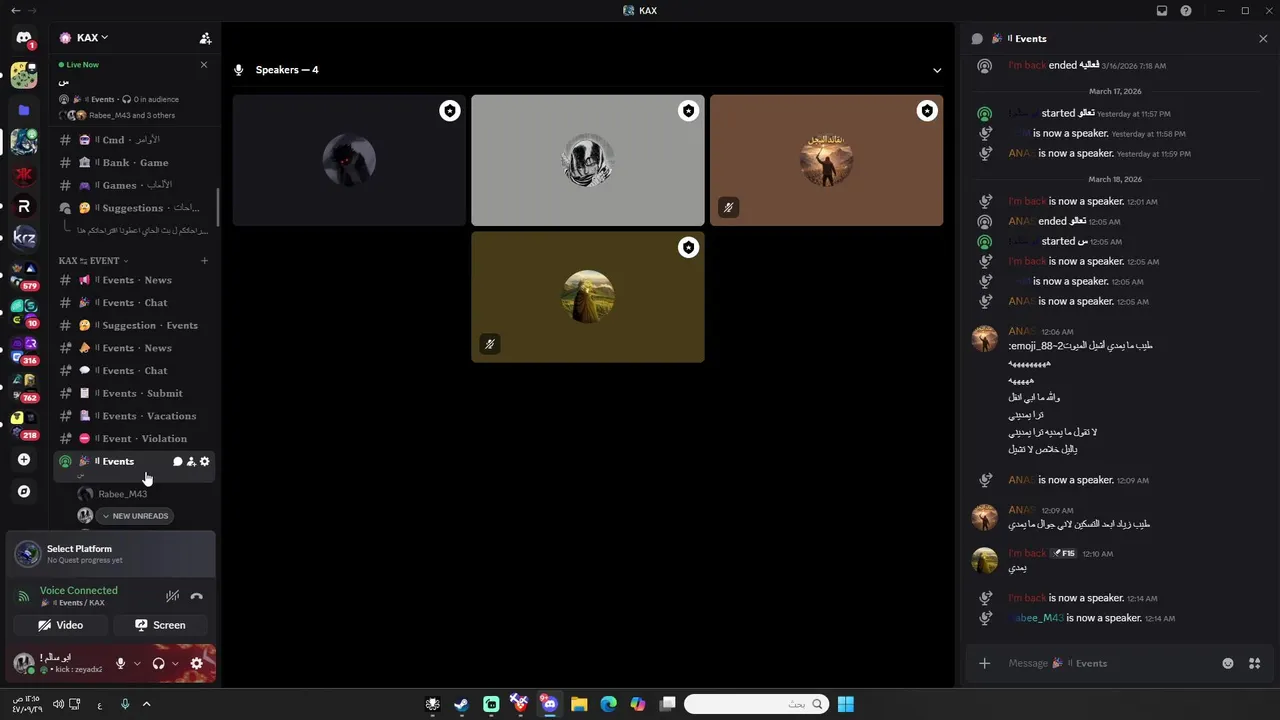This screenshot has width=1280, height=720.
Task: Click Rabee_M43 under the Events stage
Action: [122, 494]
